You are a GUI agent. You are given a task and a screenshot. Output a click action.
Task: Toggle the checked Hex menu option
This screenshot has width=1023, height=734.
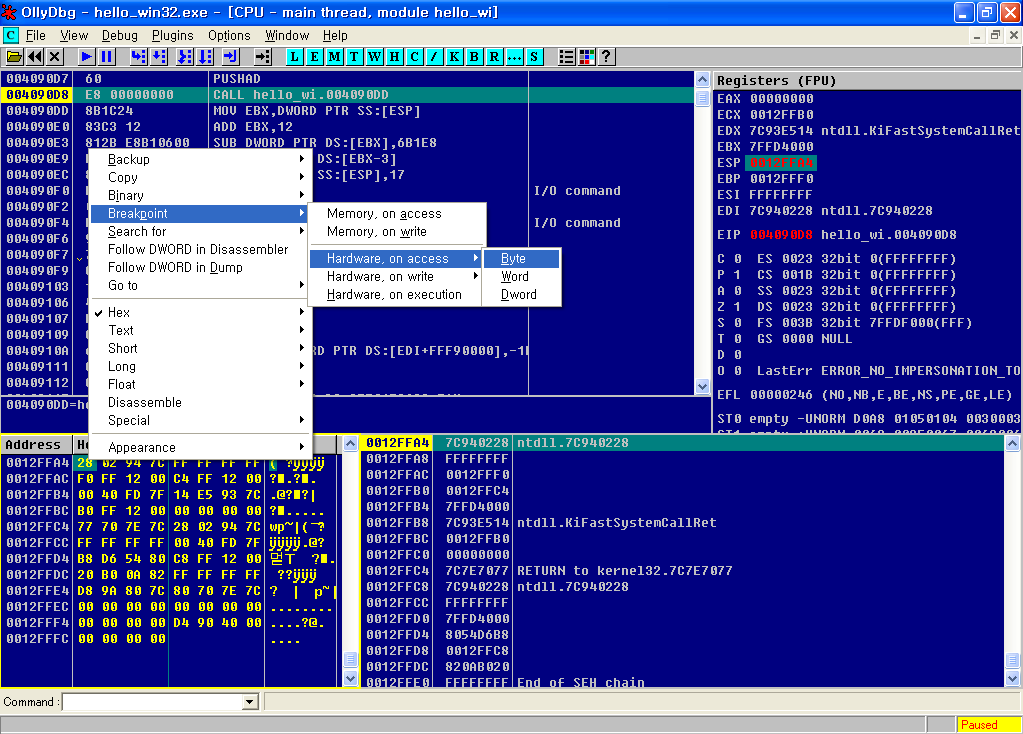(x=119, y=313)
